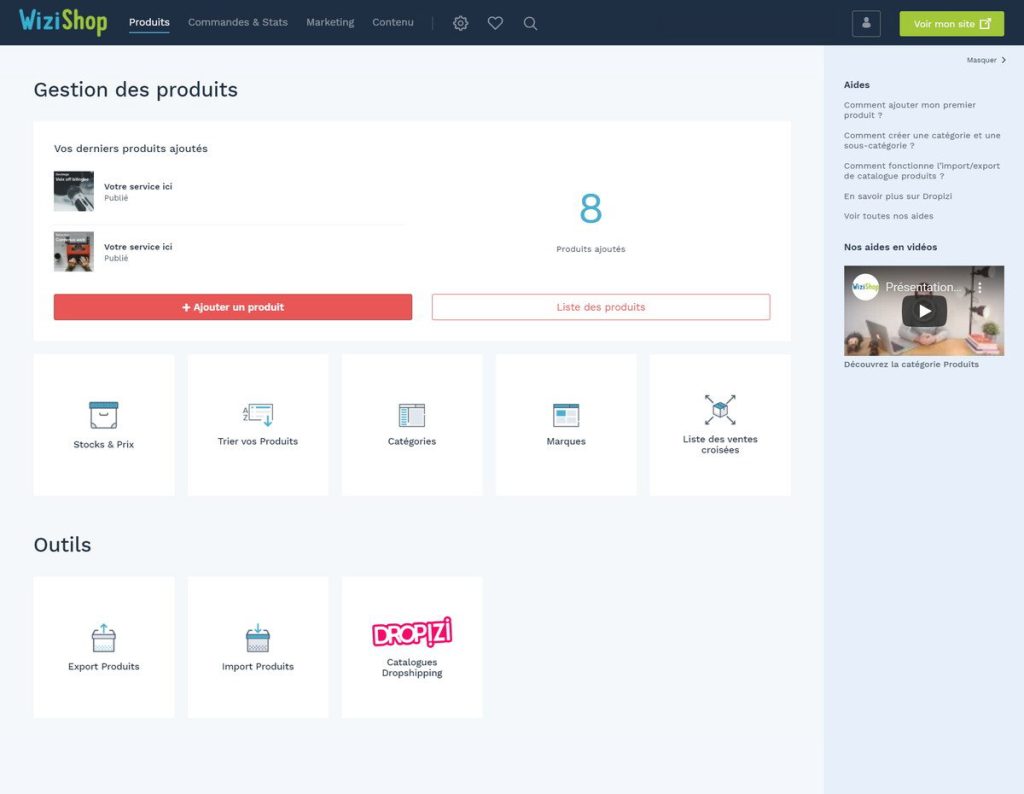
Task: Open the settings gear in the top bar
Action: 460,22
